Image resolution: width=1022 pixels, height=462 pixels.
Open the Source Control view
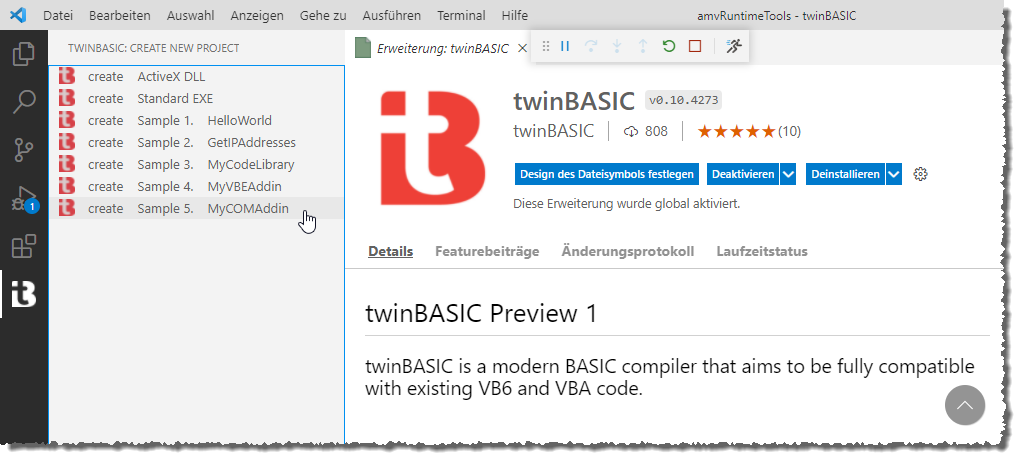(x=23, y=151)
